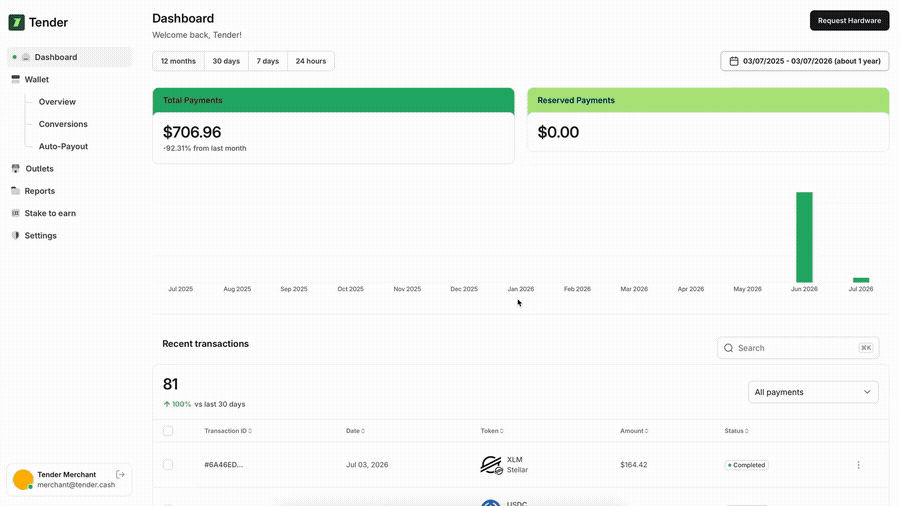Click the Total Payments card
The image size is (900, 506).
pyautogui.click(x=333, y=126)
